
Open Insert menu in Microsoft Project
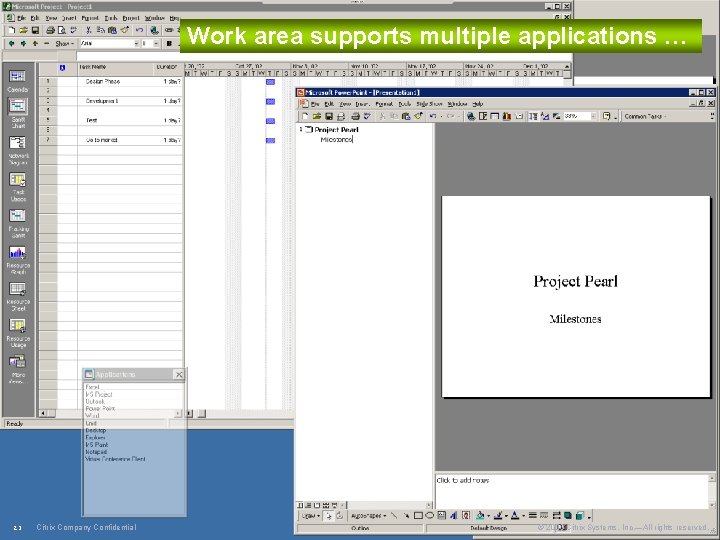point(69,18)
